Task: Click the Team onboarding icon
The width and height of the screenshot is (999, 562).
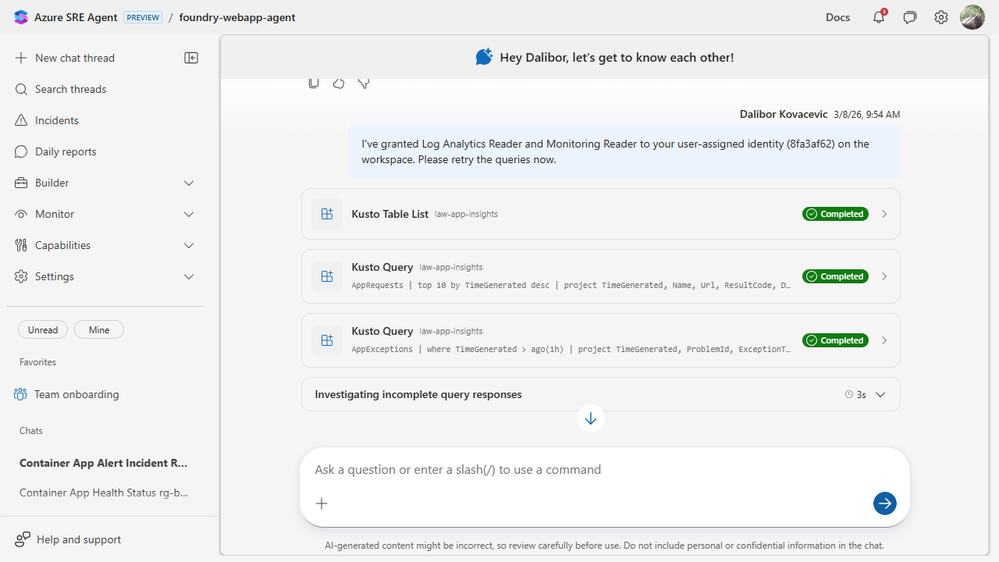Action: (x=20, y=394)
